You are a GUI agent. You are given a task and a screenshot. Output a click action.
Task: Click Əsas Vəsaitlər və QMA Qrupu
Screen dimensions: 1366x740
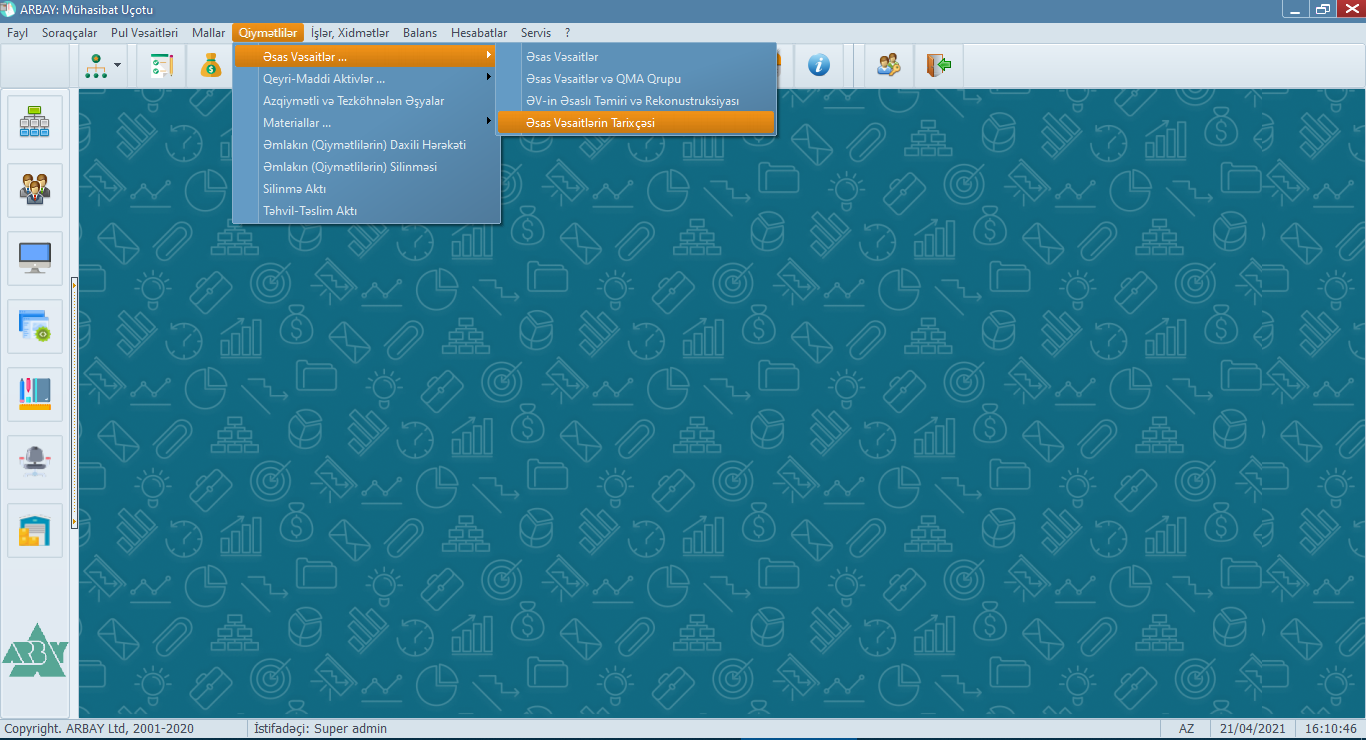(603, 79)
